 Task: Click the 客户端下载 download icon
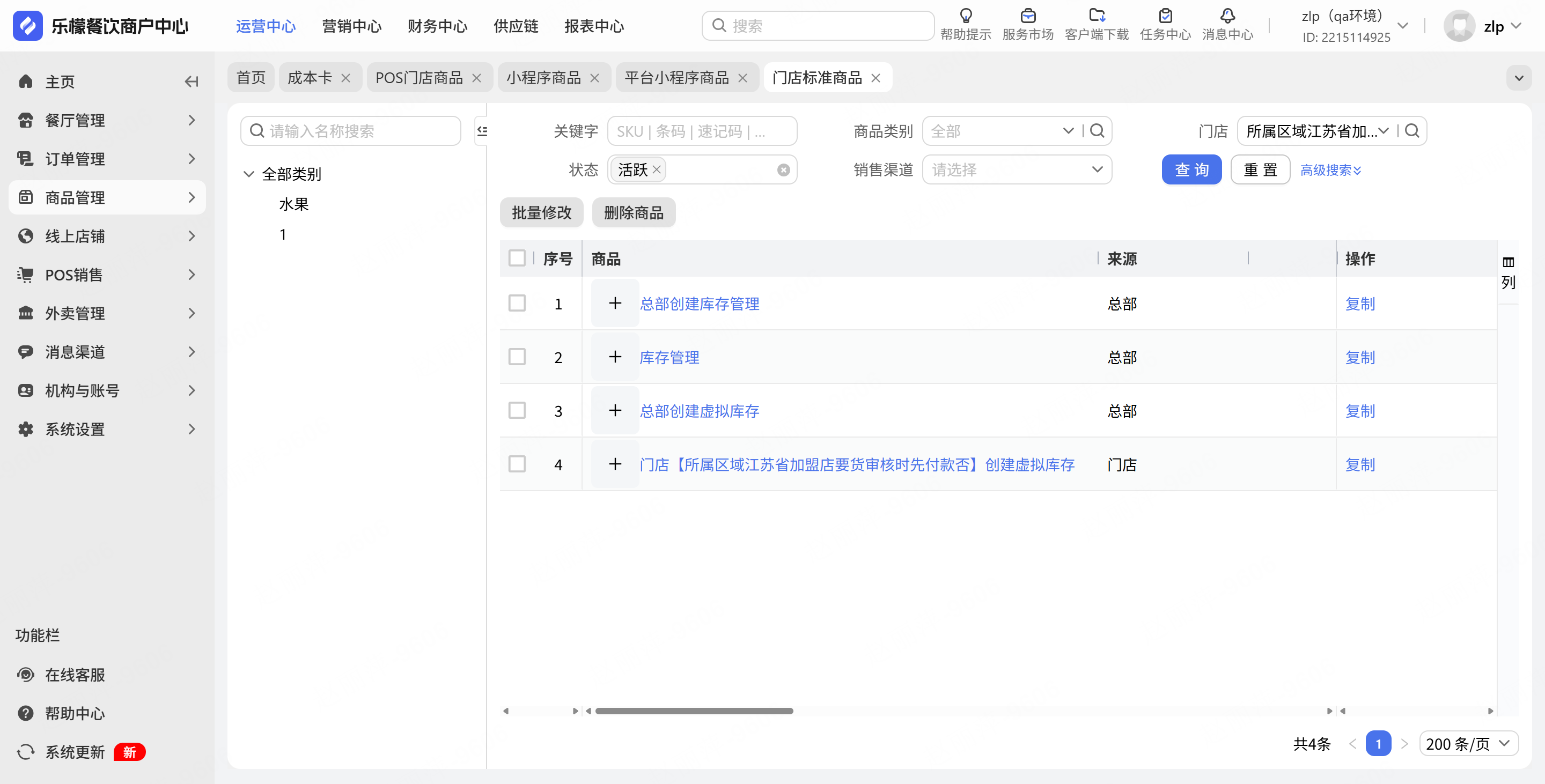[x=1097, y=16]
